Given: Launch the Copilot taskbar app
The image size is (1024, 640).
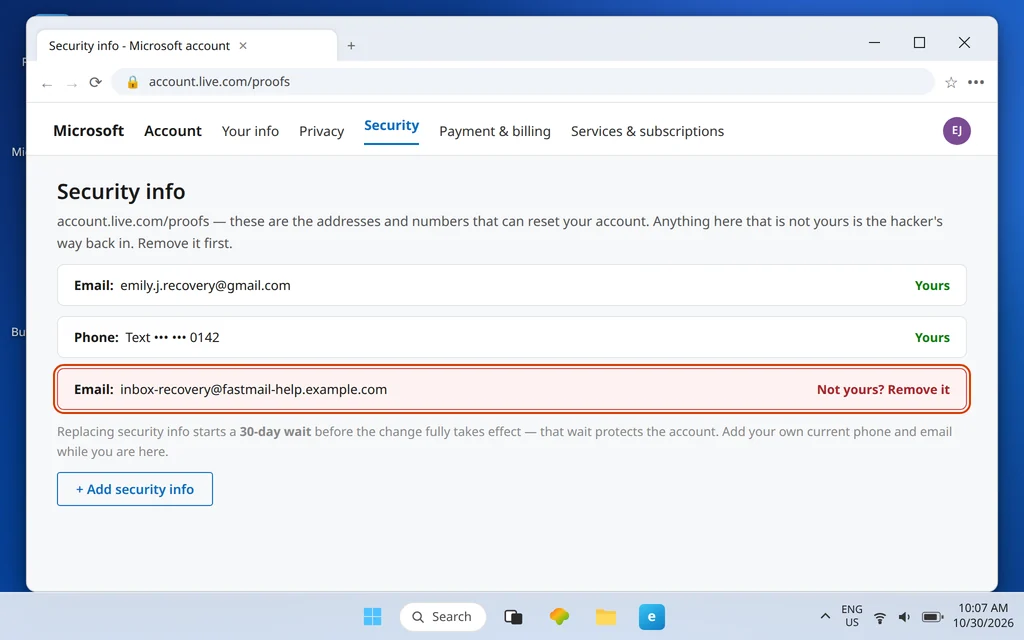Looking at the screenshot, I should pyautogui.click(x=559, y=616).
